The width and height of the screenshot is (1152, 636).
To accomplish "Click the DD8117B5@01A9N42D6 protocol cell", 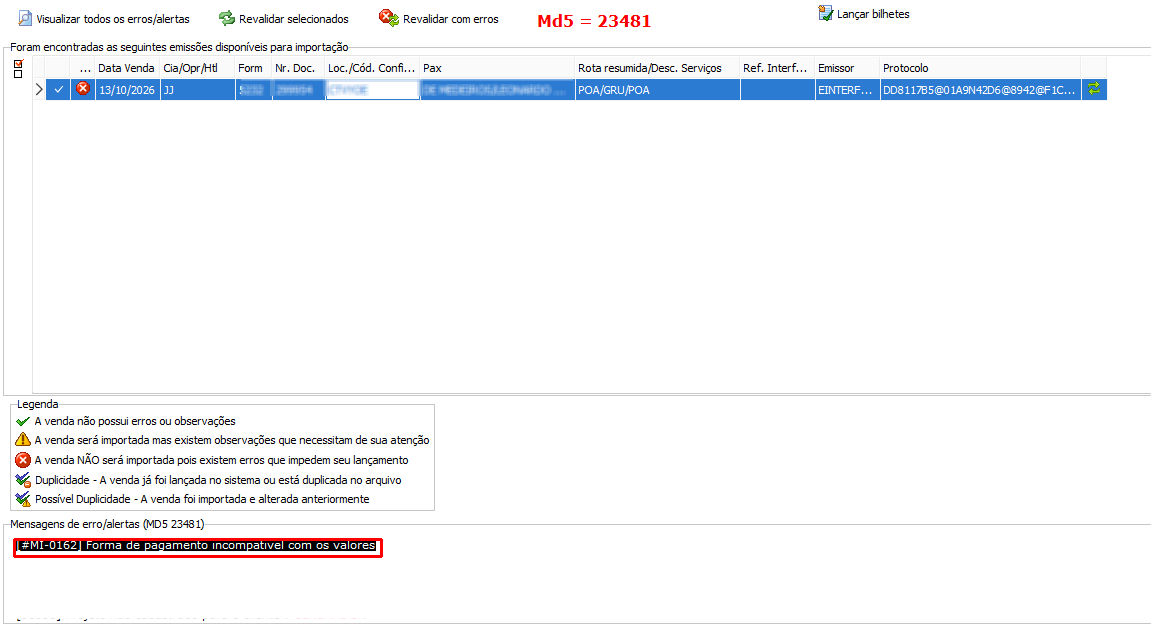I will click(x=980, y=90).
